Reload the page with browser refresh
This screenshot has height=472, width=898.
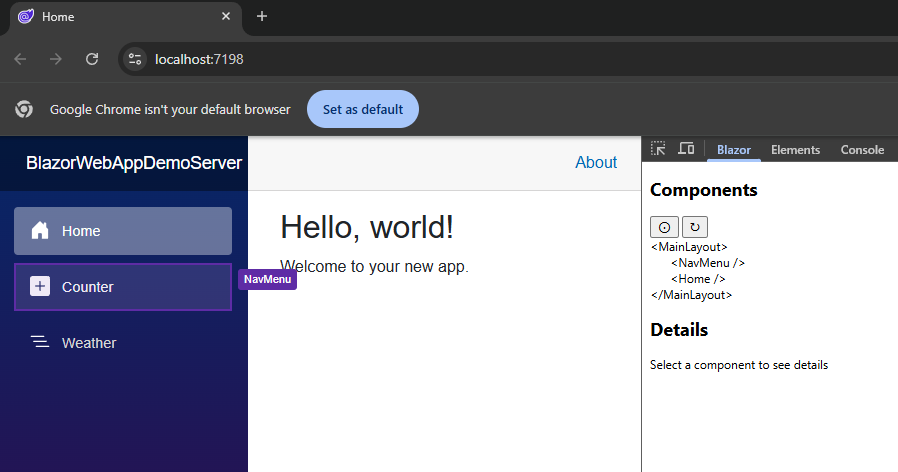point(92,59)
